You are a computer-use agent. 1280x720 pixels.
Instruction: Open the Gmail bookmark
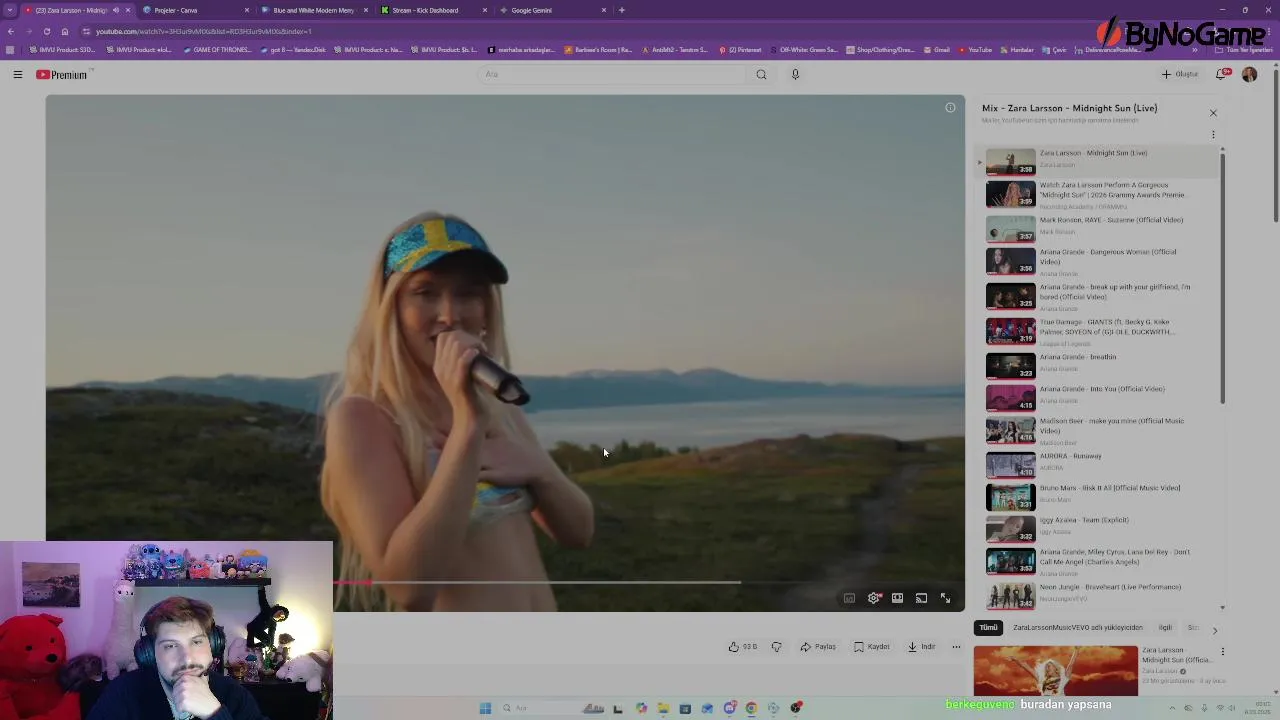(x=937, y=50)
